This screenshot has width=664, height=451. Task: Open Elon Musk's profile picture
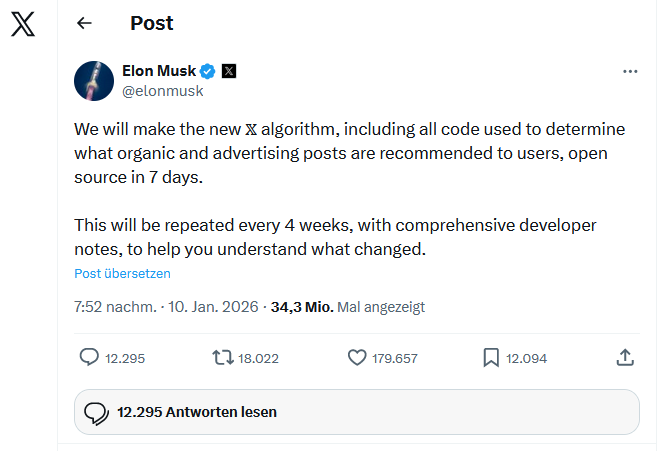[x=93, y=80]
